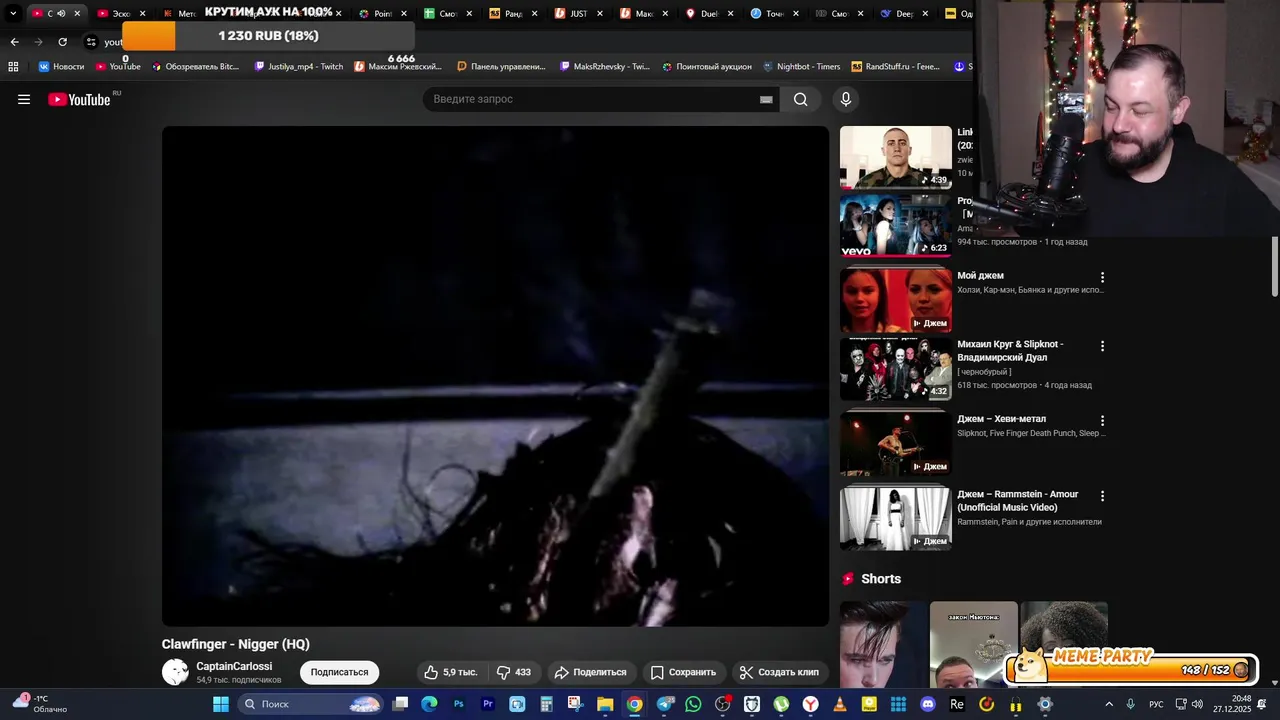Open the 'RandStuff.ru' bookmark

(896, 66)
